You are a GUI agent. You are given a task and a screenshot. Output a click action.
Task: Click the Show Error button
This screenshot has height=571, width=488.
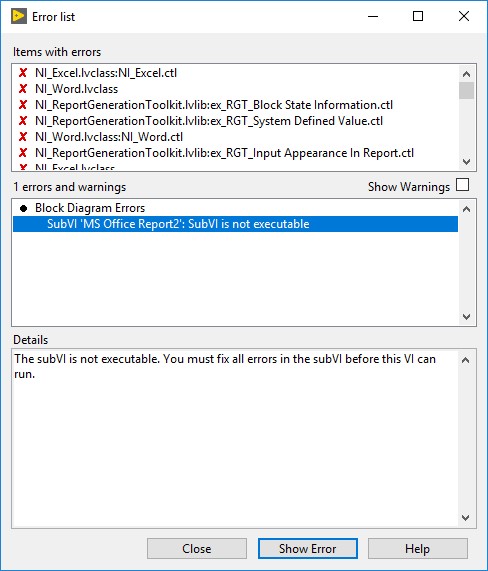tap(308, 548)
